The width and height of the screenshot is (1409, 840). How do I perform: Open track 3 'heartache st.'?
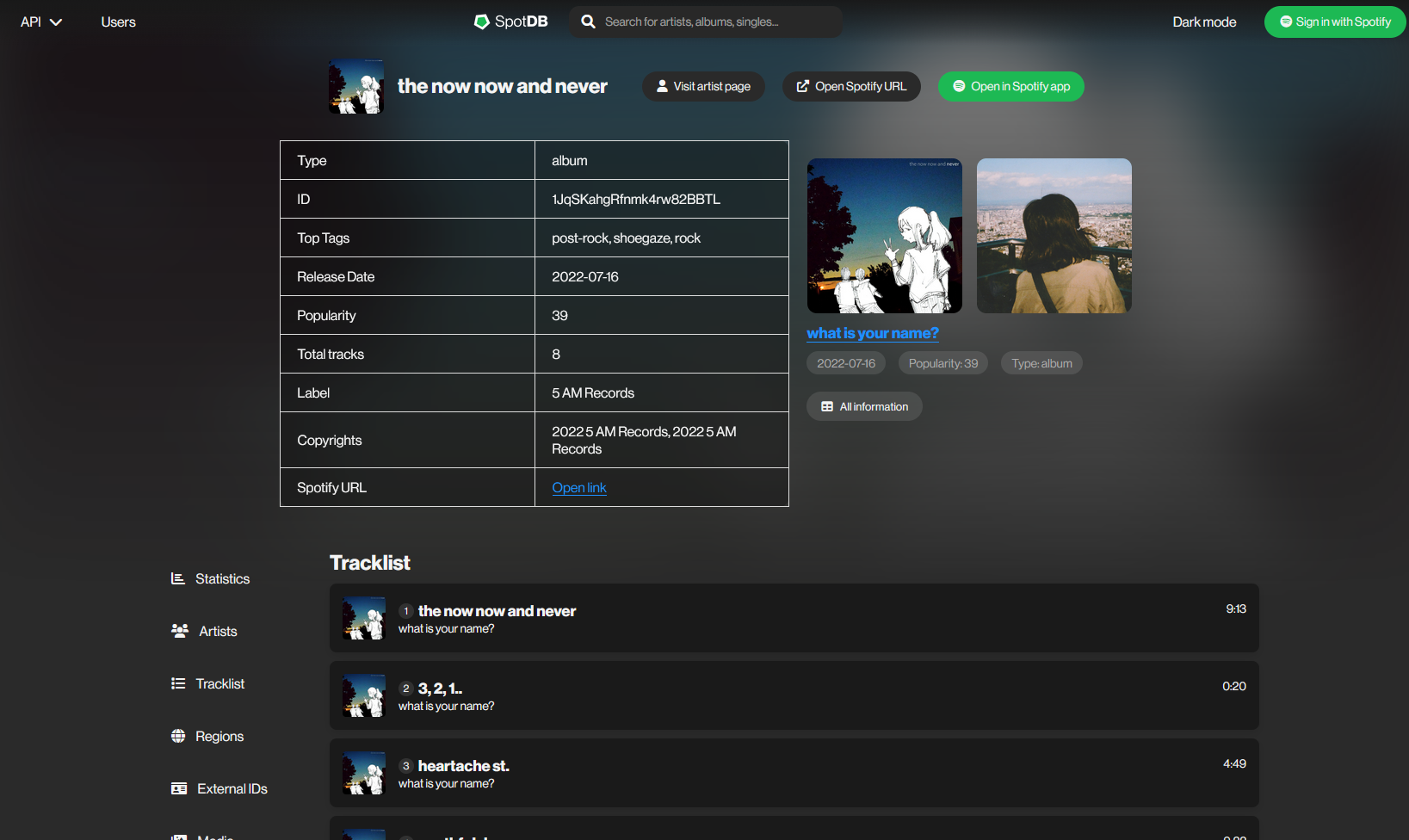(794, 773)
